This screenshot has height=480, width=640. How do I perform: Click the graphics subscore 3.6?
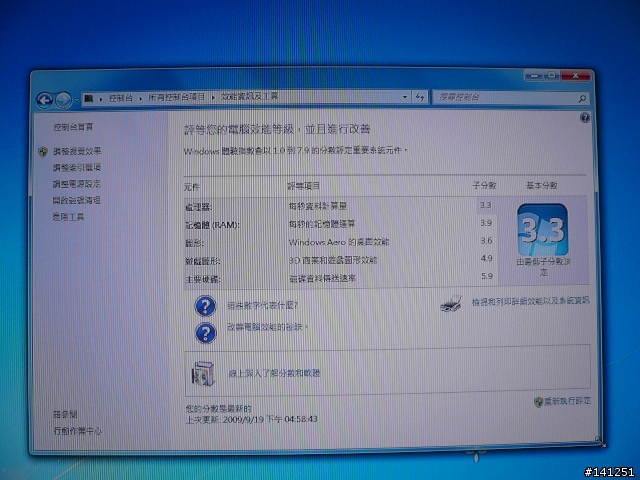click(486, 241)
